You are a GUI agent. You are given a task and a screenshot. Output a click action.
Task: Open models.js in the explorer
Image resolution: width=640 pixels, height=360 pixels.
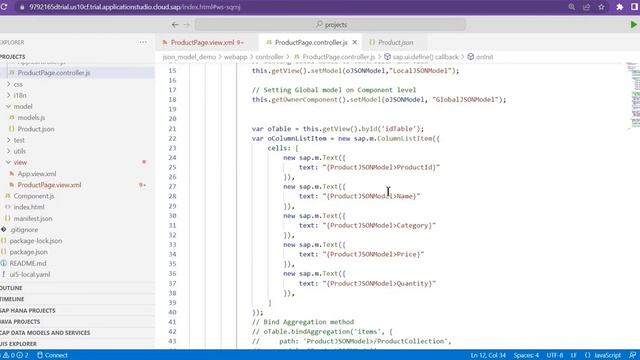pos(31,118)
